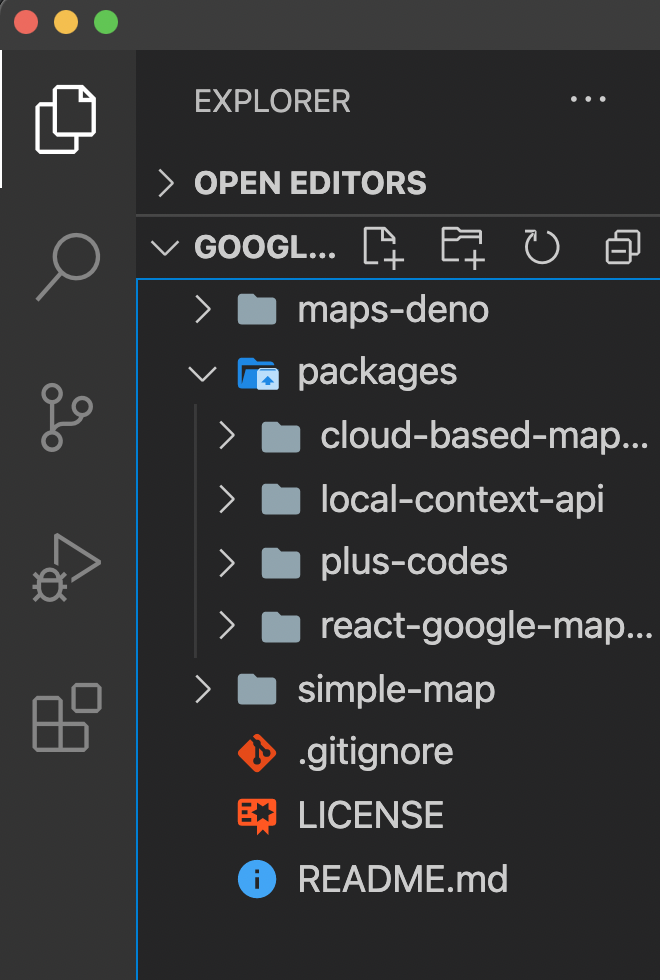Click the certificate icon beside LICENSE

(257, 816)
